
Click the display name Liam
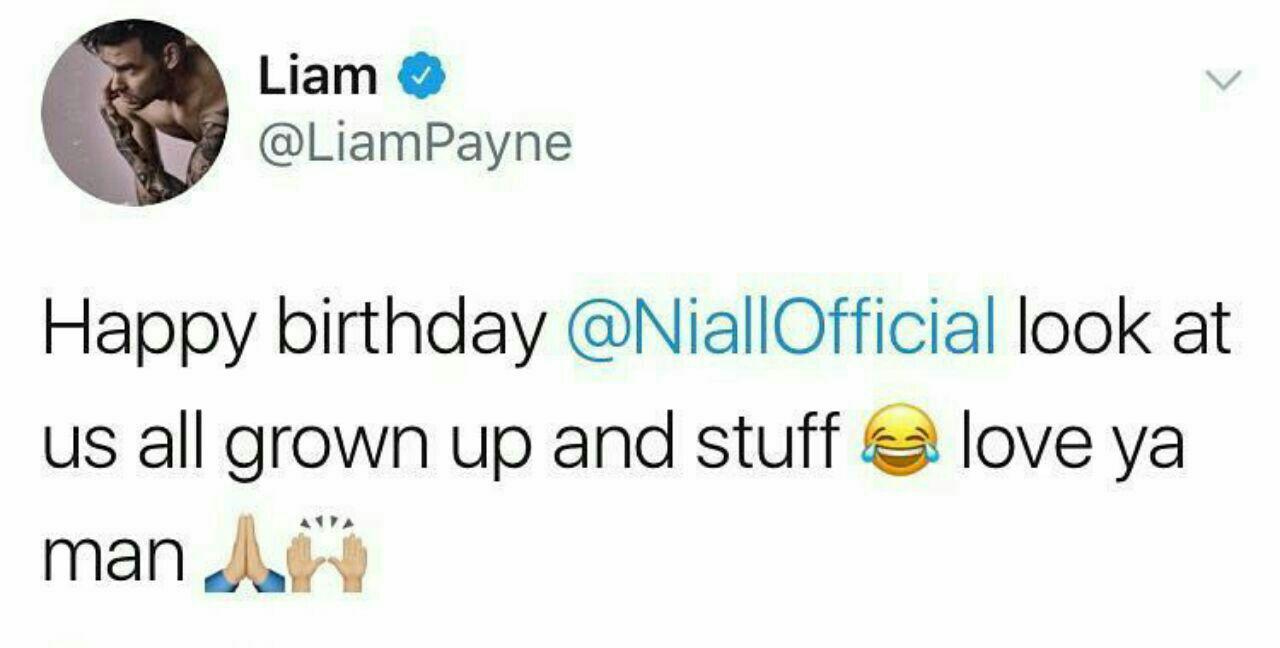click(318, 76)
